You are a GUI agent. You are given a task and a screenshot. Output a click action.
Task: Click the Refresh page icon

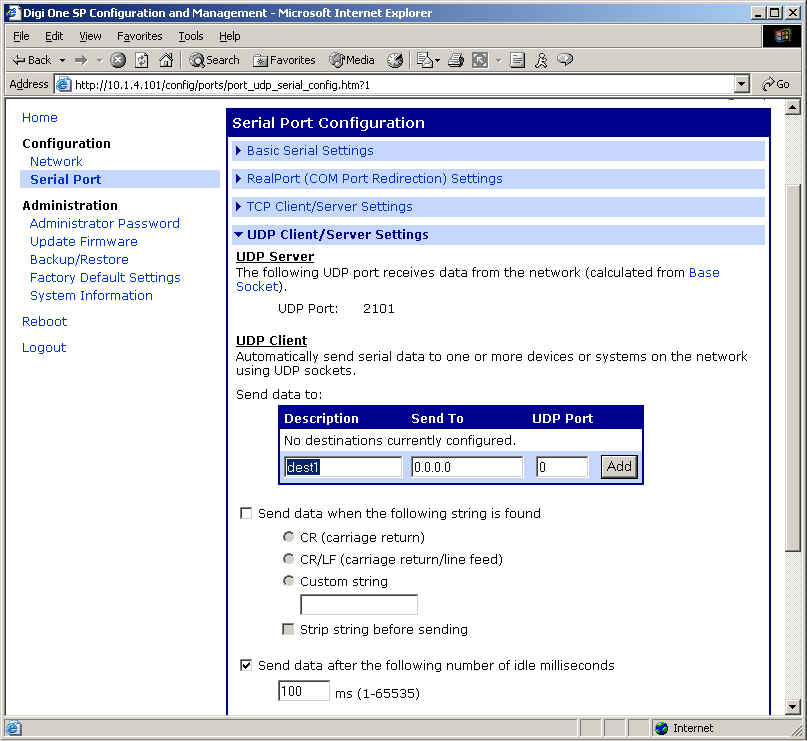pyautogui.click(x=141, y=60)
